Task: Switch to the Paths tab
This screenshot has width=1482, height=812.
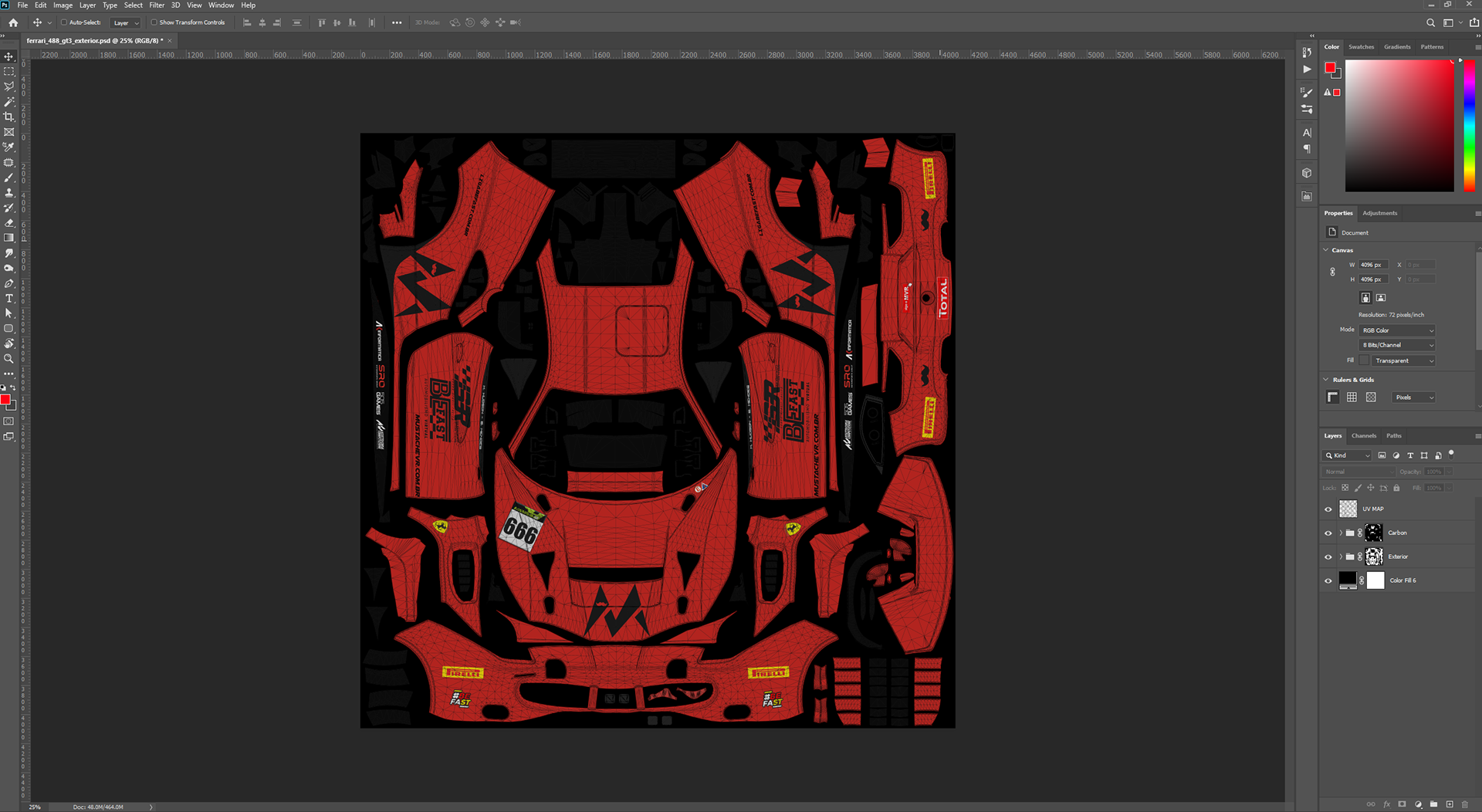Action: coord(1394,436)
